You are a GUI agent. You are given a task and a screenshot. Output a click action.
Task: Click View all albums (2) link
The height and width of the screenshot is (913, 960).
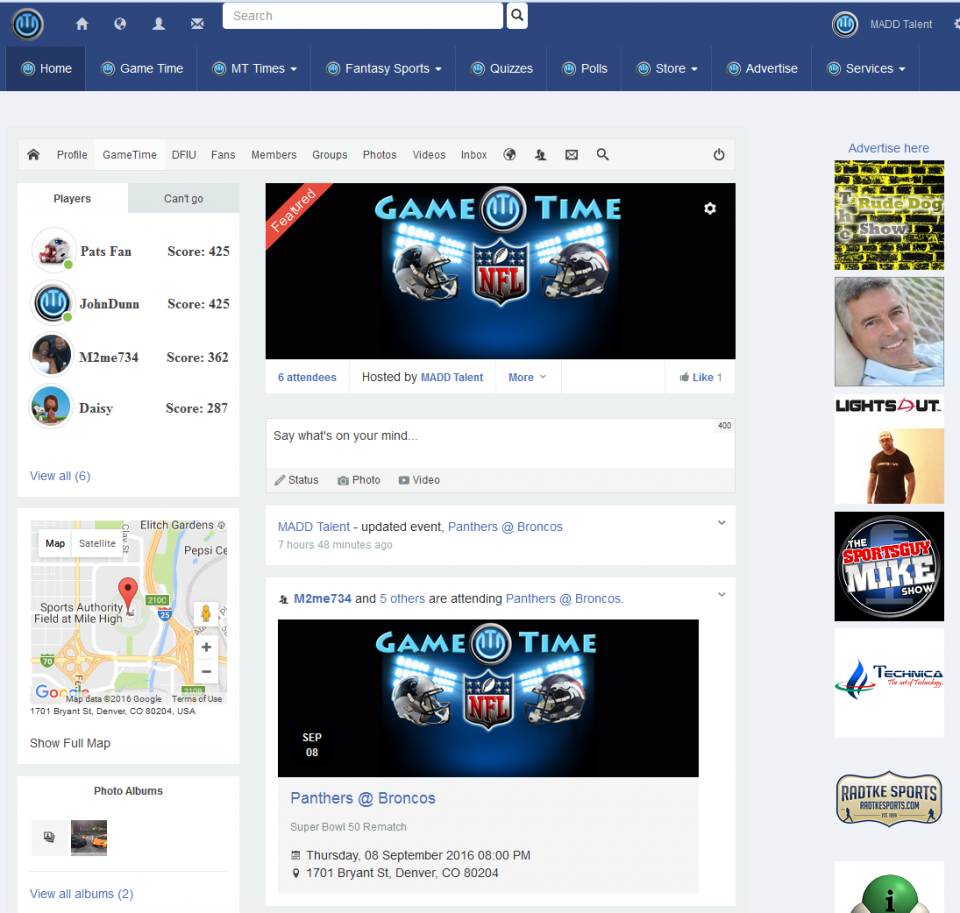pyautogui.click(x=81, y=893)
